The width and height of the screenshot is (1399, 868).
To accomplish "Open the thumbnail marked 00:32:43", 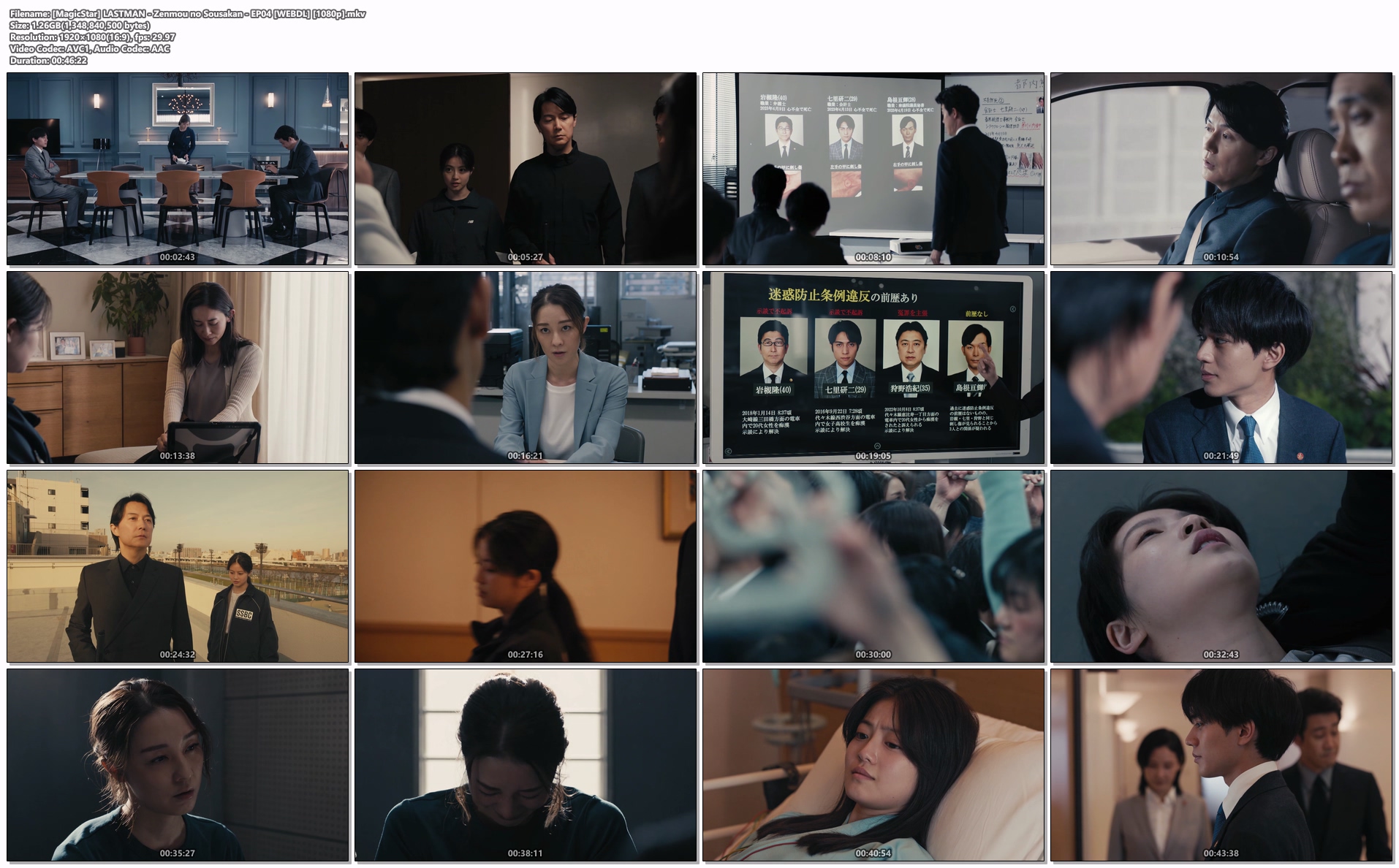I will point(1221,566).
